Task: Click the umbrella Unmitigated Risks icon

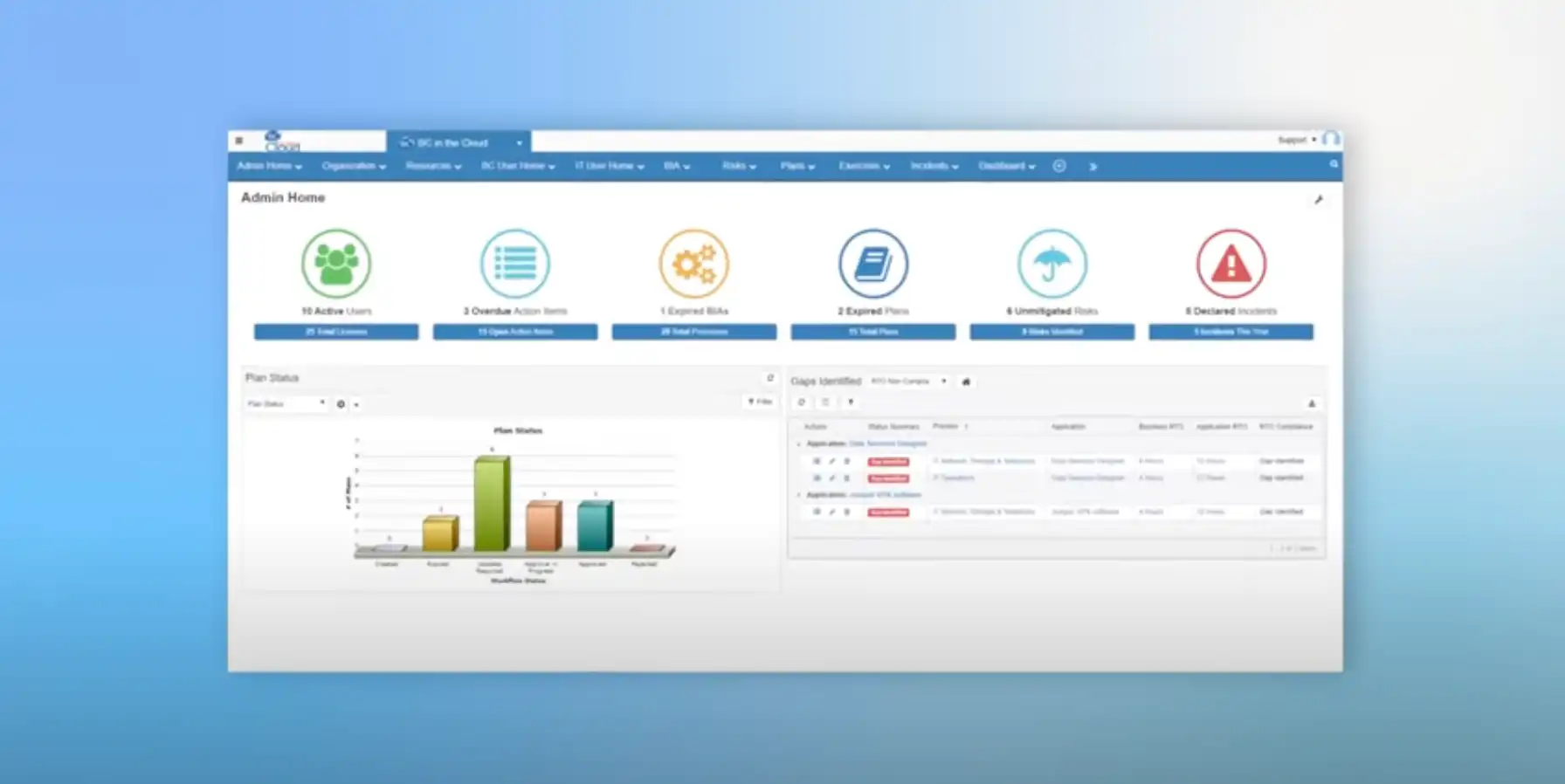Action: pos(1052,263)
